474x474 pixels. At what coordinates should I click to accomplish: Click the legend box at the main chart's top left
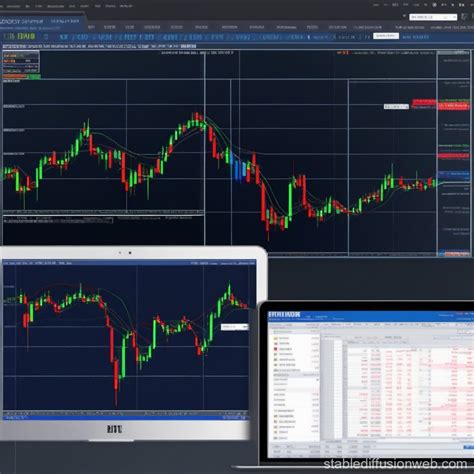tap(21, 62)
